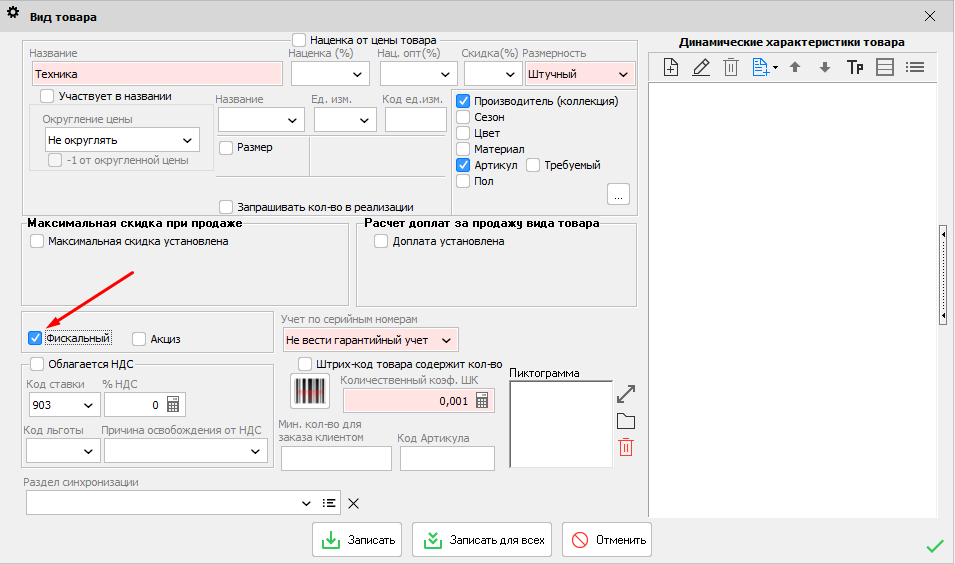The width and height of the screenshot is (955, 564).
Task: Move the characteristic down with the arrow icon
Action: click(x=824, y=68)
